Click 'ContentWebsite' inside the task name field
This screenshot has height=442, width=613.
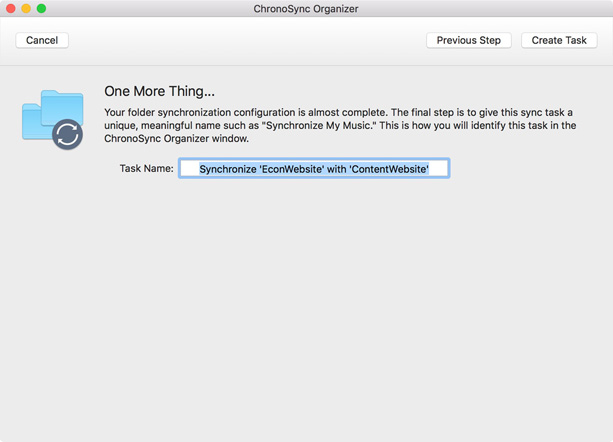point(389,169)
